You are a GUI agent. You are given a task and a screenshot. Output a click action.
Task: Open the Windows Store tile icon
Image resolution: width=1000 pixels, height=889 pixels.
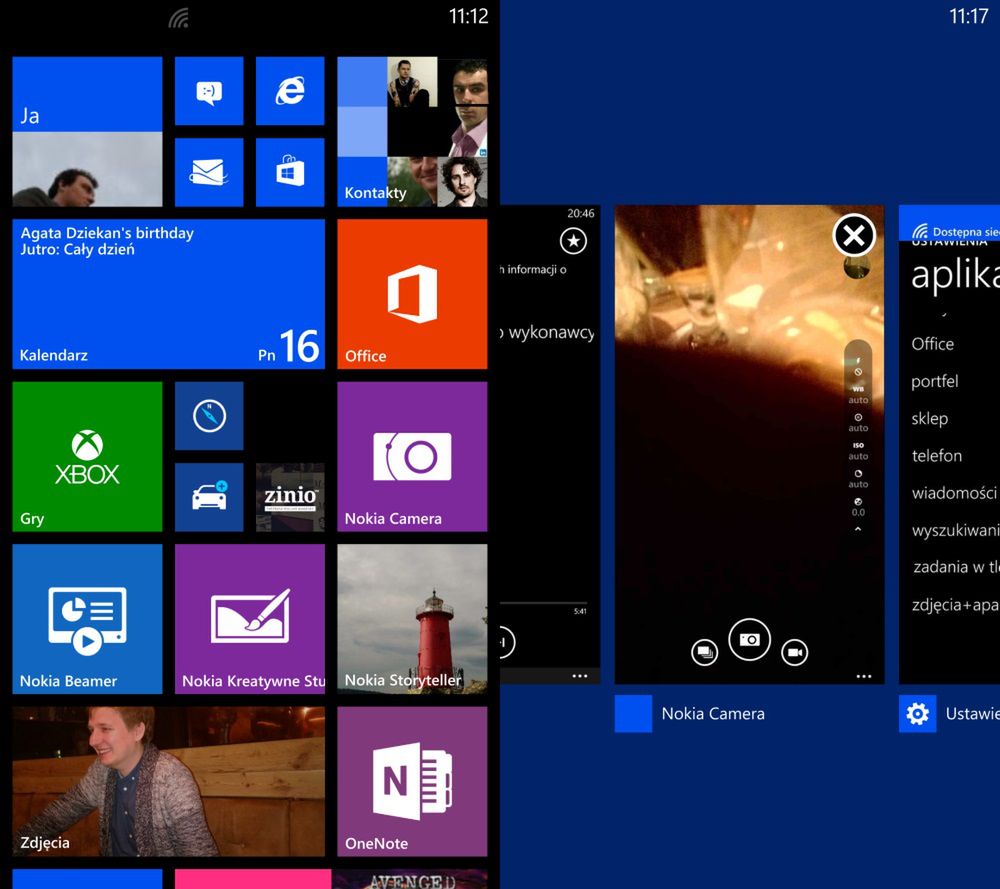290,171
